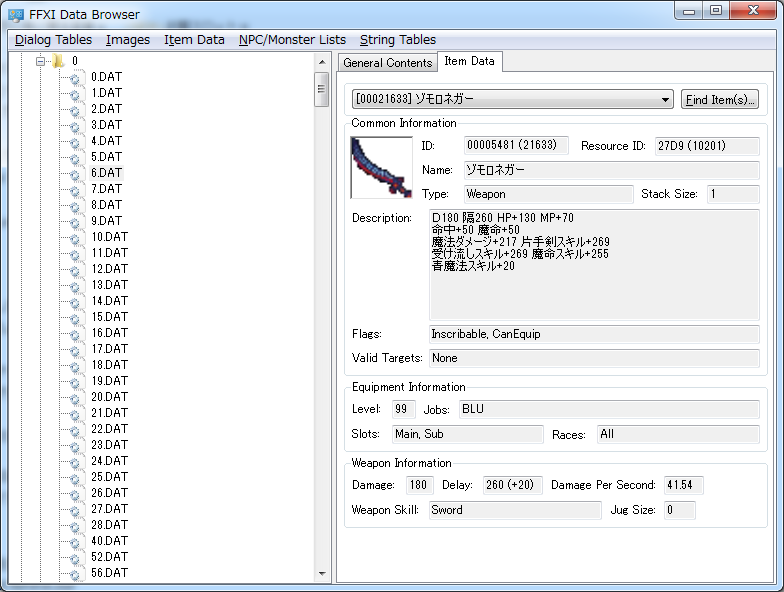Click the file icon next to 2.DAT
The height and width of the screenshot is (592, 784).
[x=75, y=110]
